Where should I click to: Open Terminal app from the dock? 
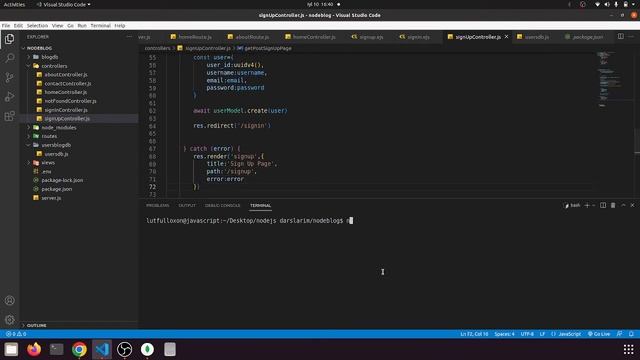tap(57, 349)
